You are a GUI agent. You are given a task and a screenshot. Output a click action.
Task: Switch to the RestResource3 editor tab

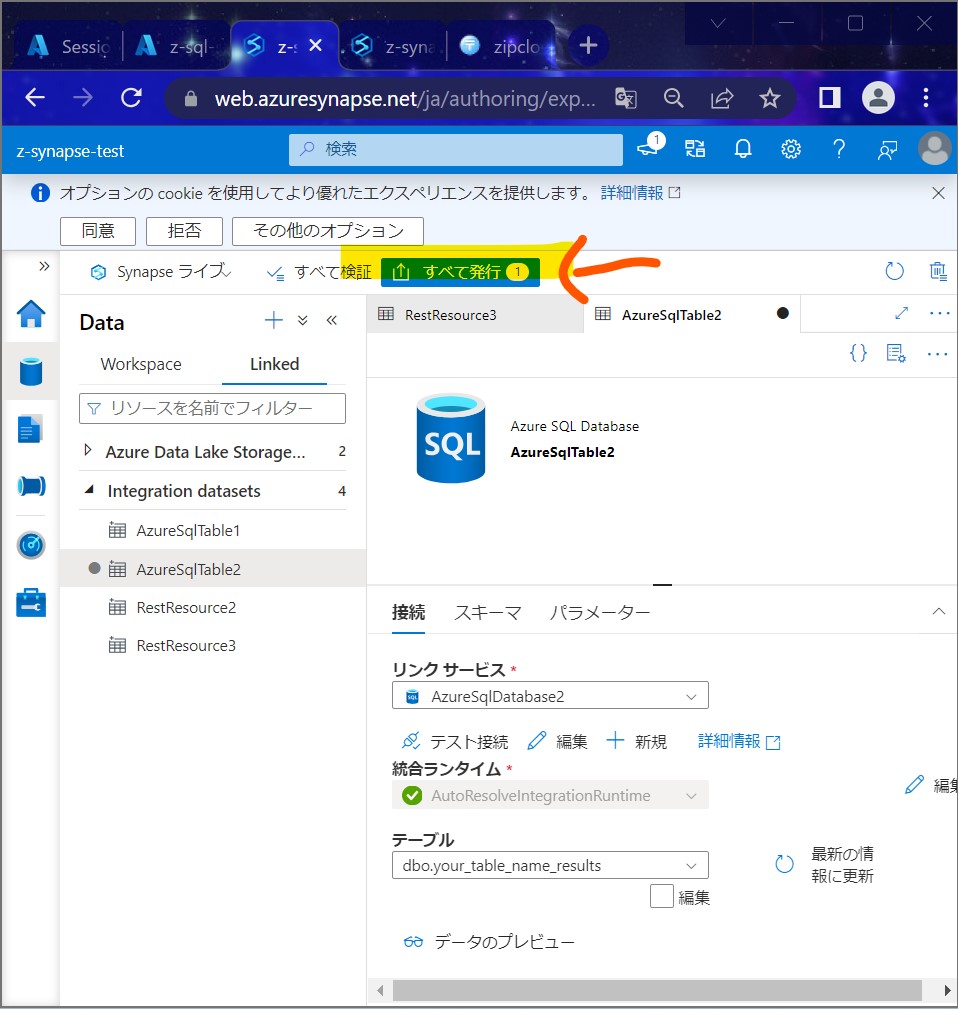pyautogui.click(x=475, y=315)
